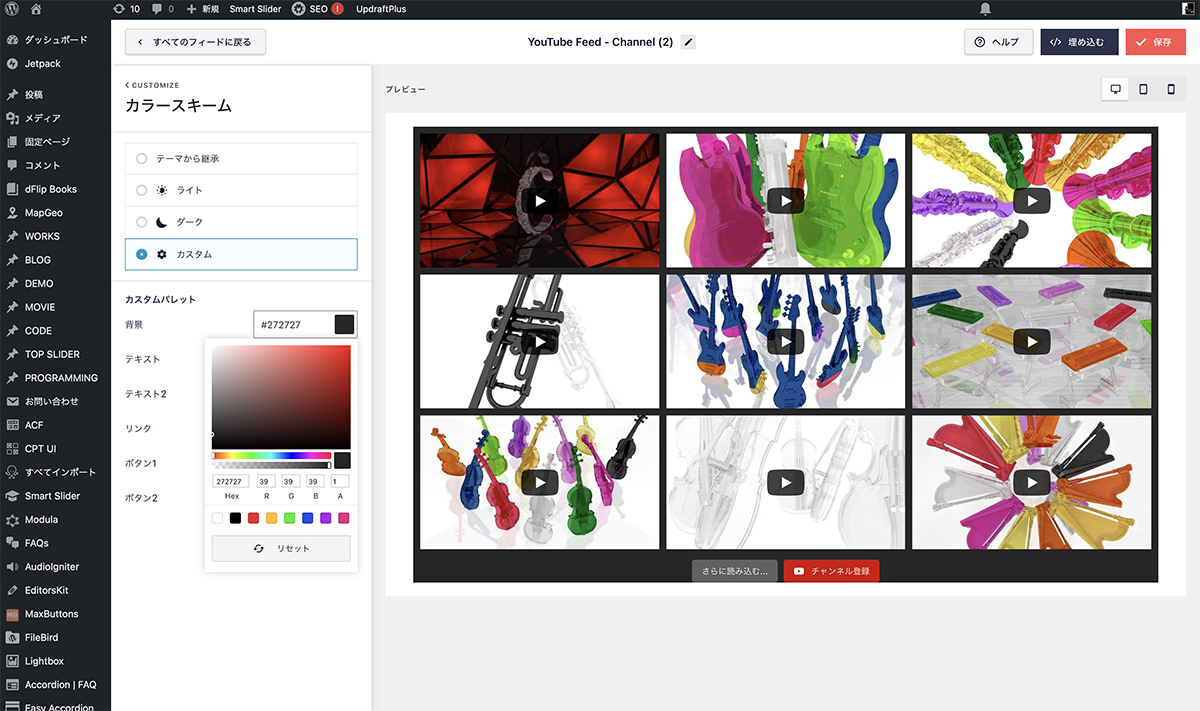Click the WordPress logo icon
Screen dimensions: 1200x711
[x=12, y=8]
